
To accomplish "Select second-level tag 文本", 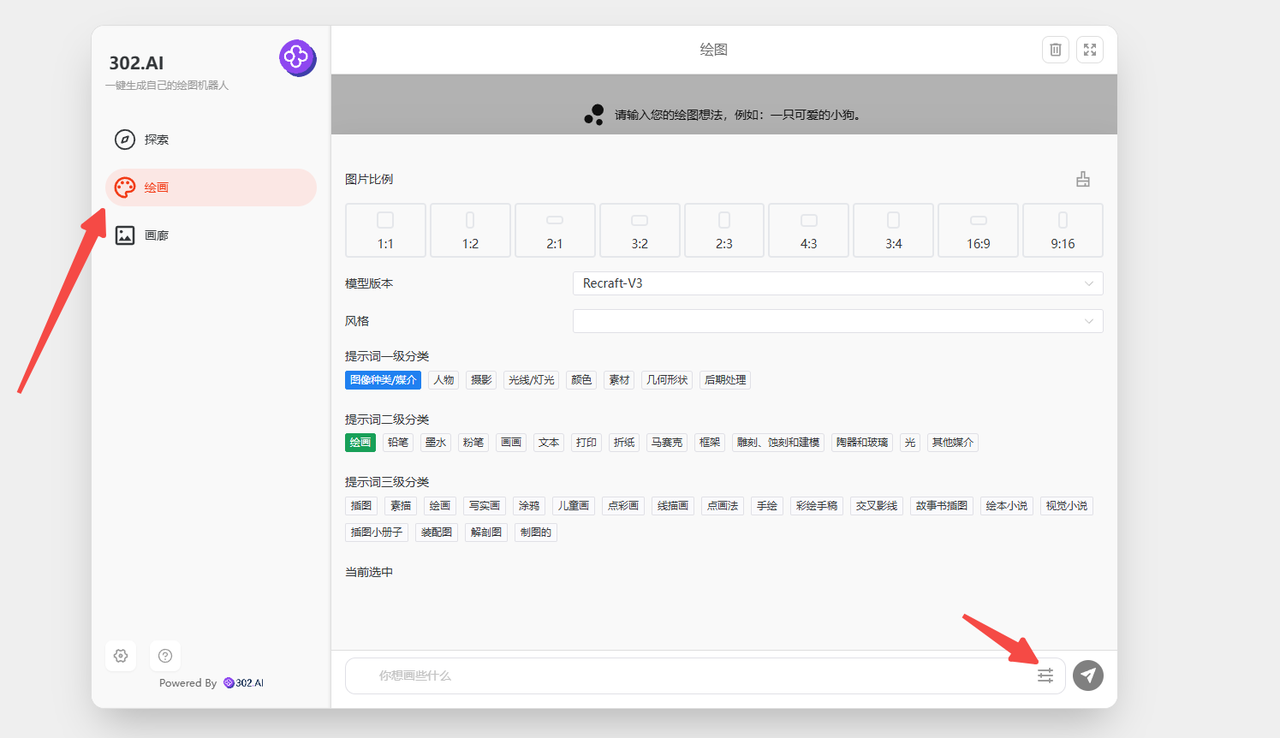I will coord(549,442).
